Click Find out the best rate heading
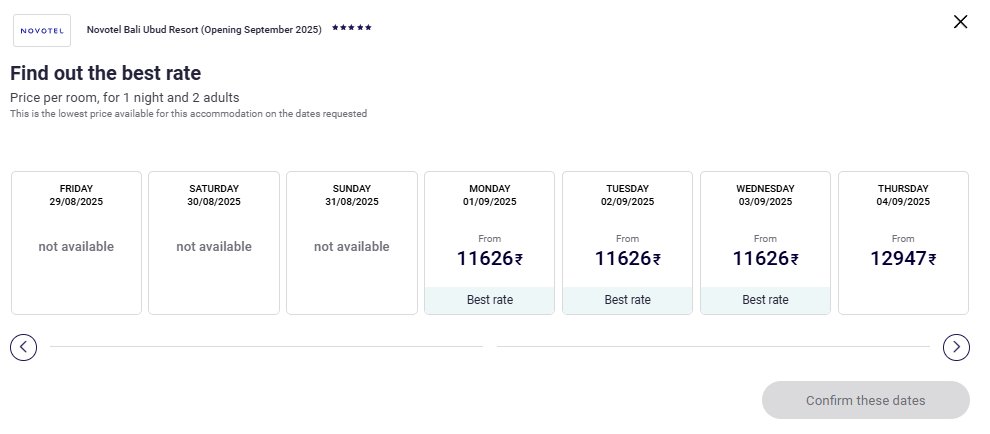 (105, 73)
